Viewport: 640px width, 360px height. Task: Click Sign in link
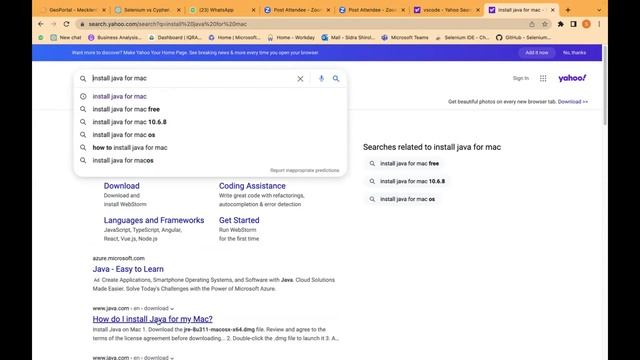click(520, 78)
